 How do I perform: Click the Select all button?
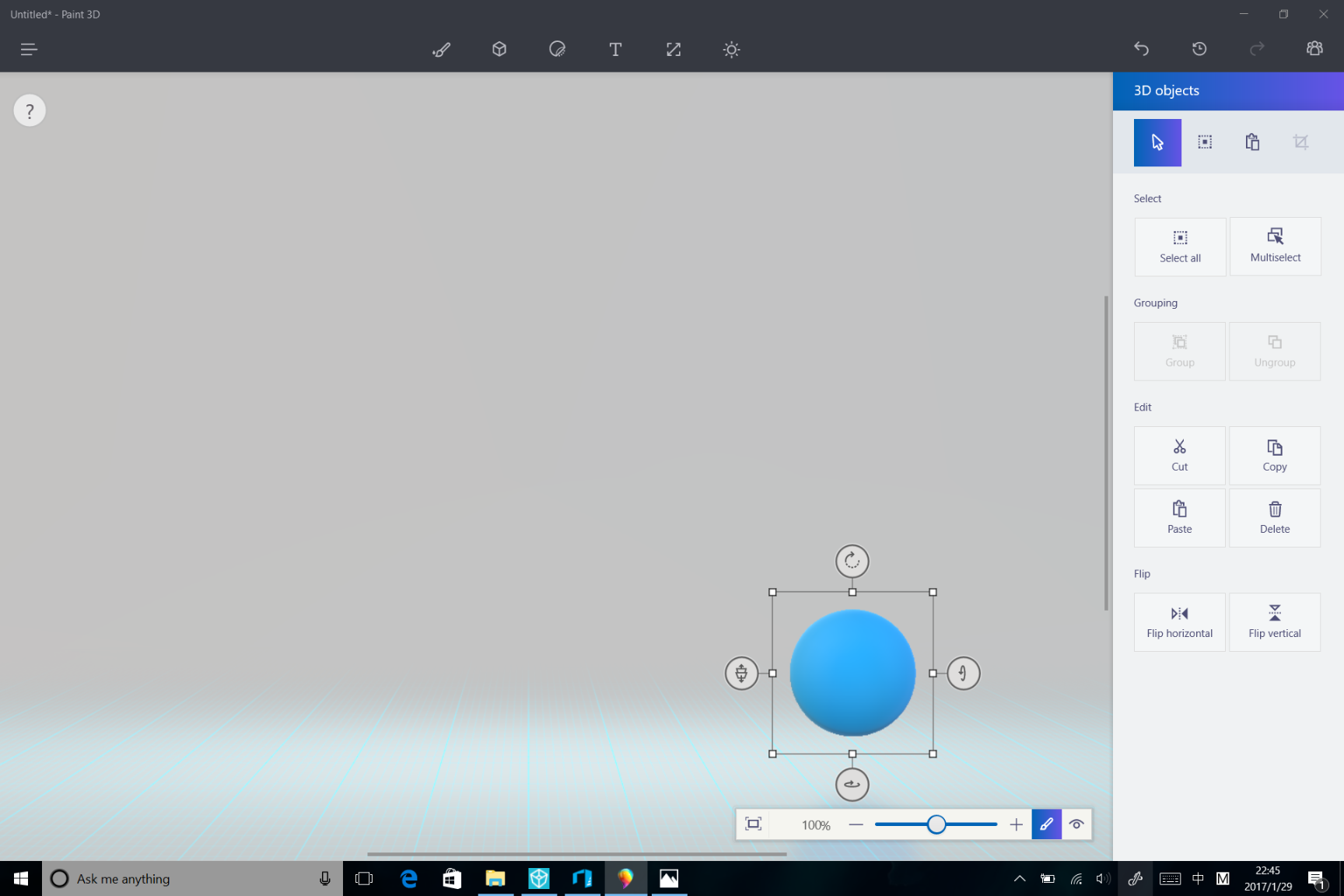tap(1180, 247)
